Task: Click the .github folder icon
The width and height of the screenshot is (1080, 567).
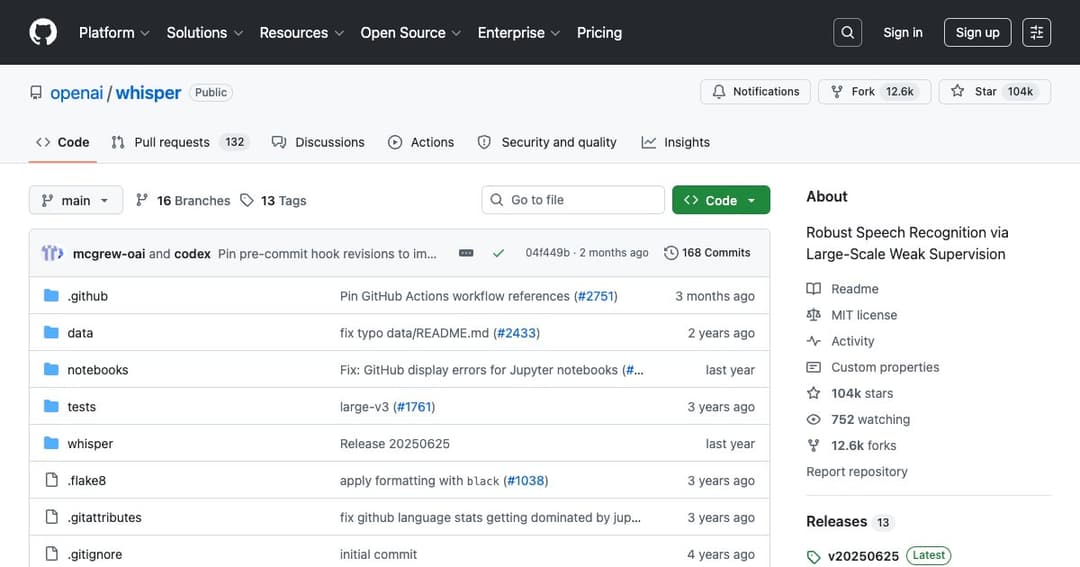Action: point(51,296)
